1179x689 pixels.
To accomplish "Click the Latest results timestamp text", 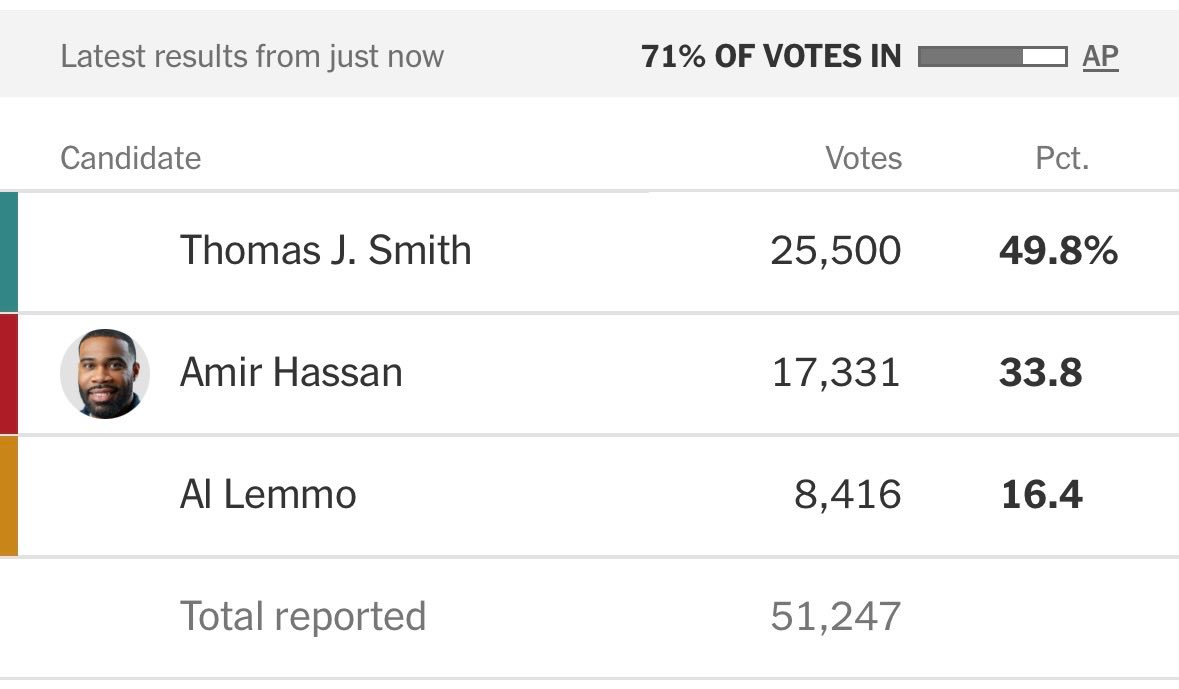I will click(x=252, y=56).
